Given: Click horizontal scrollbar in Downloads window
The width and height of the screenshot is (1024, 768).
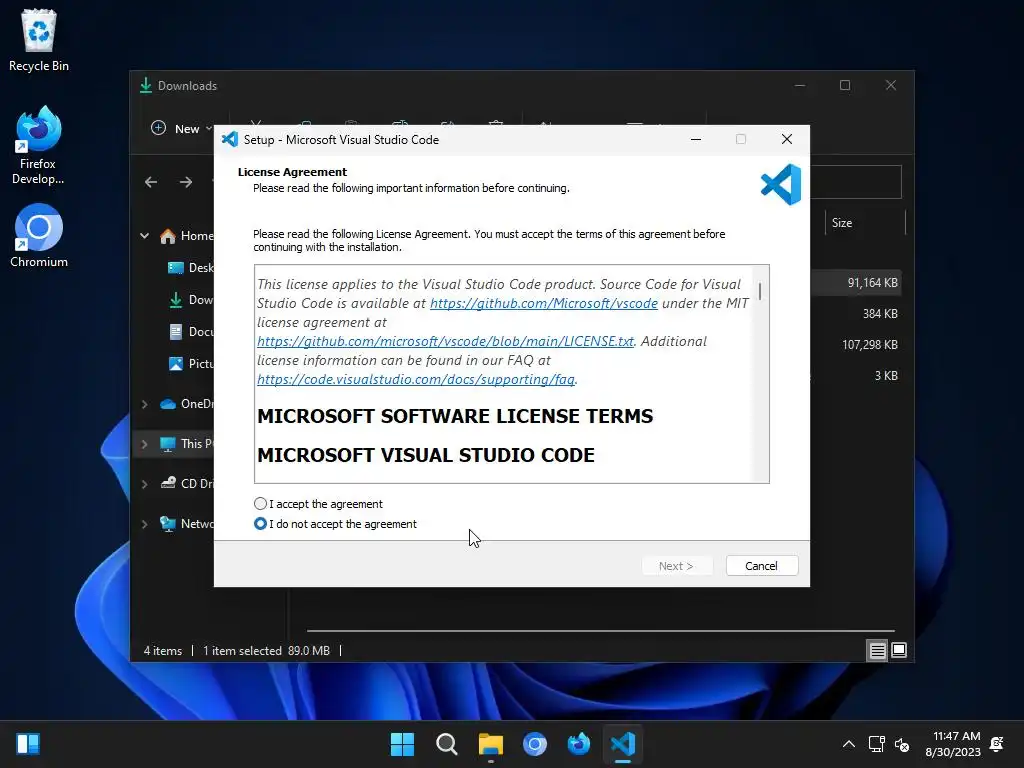Looking at the screenshot, I should point(600,631).
